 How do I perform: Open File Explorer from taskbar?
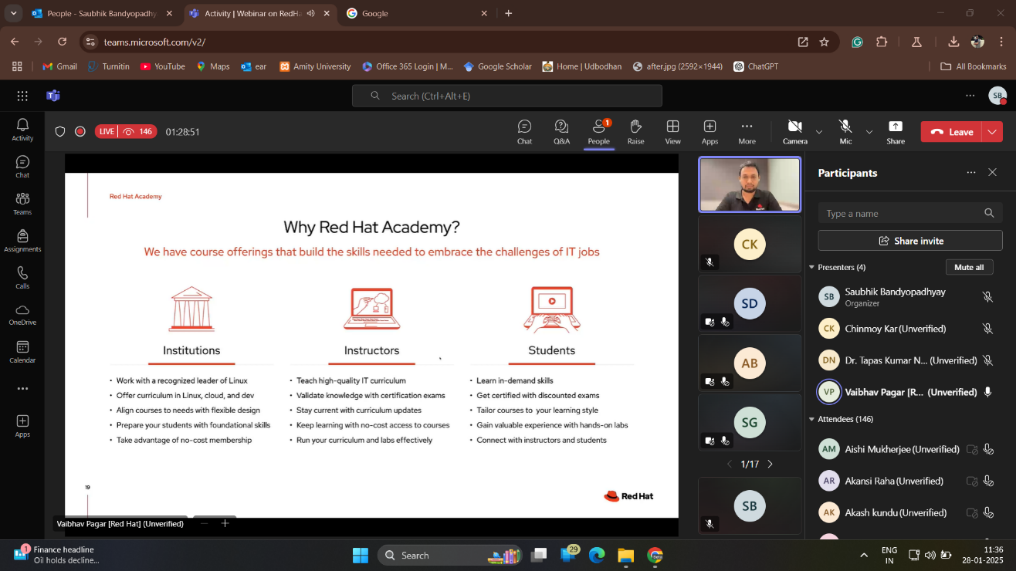[625, 555]
